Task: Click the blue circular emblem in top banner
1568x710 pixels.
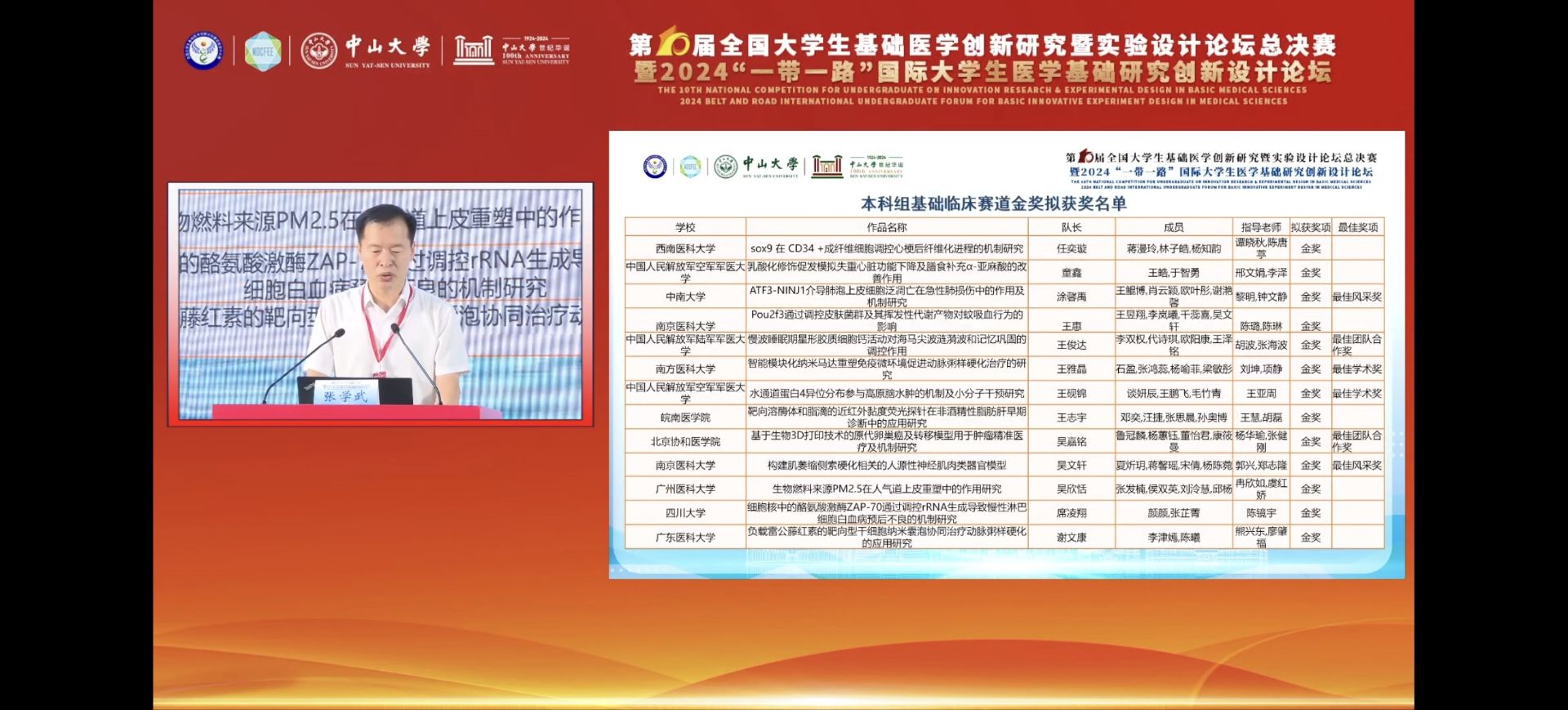Action: pyautogui.click(x=203, y=51)
